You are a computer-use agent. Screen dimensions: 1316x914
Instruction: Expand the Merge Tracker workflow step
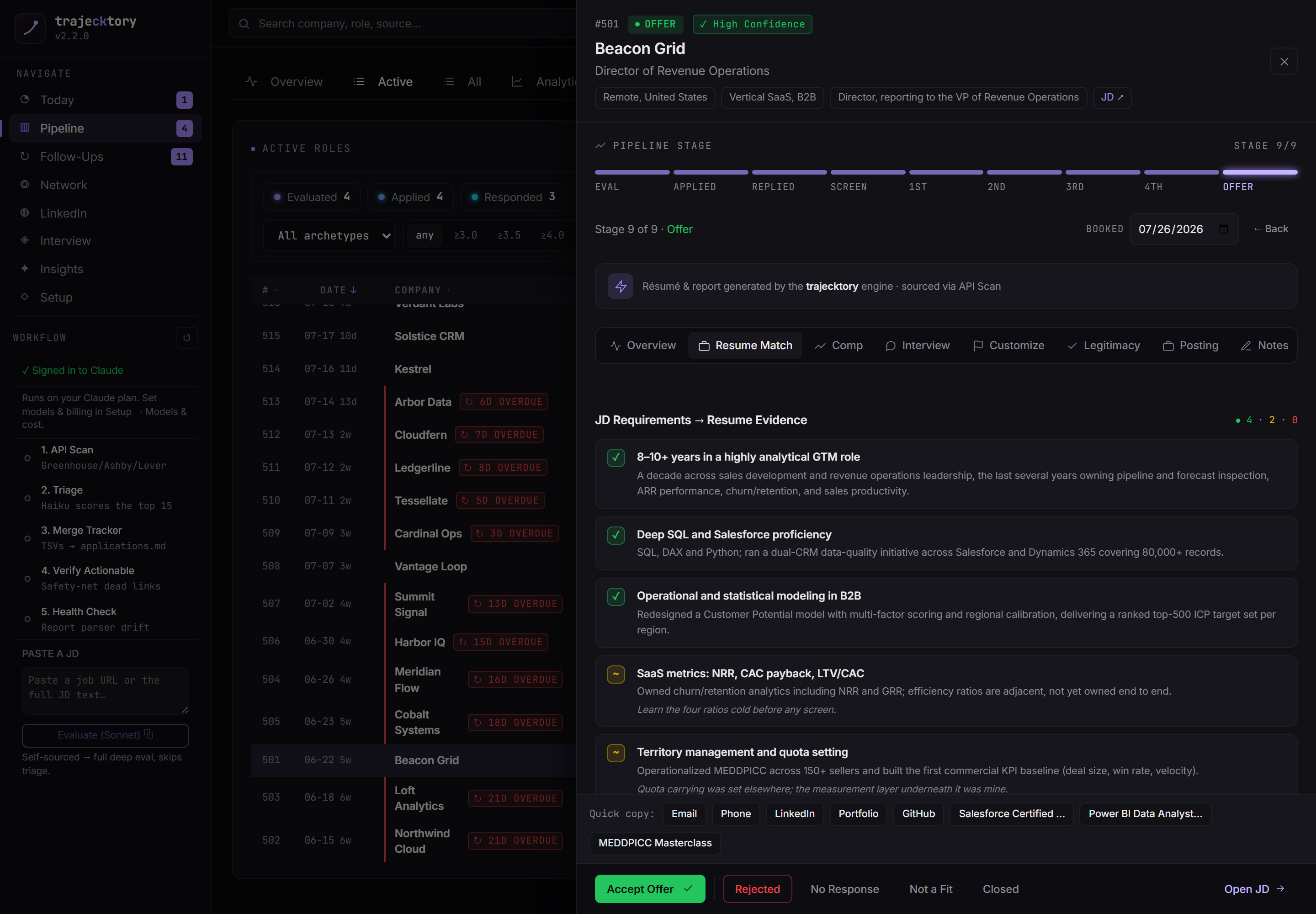(106, 538)
